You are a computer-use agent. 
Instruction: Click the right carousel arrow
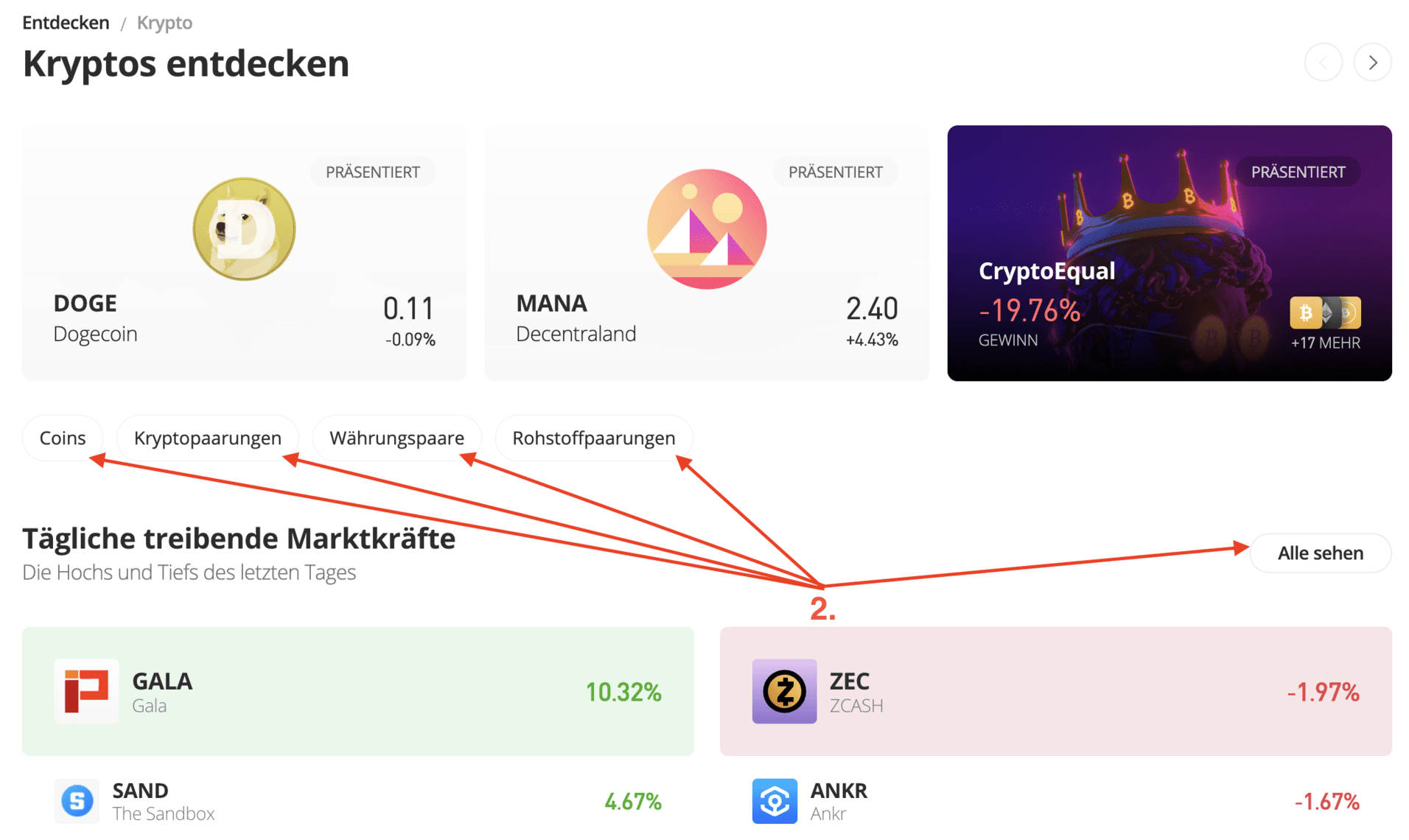pyautogui.click(x=1372, y=62)
